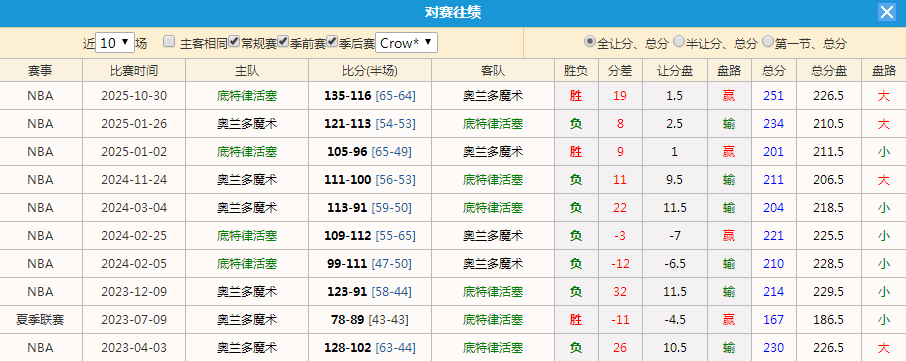Open 底特律活塞 away team on 2025-01-26 row
Image resolution: width=906 pixels, height=361 pixels.
(493, 124)
